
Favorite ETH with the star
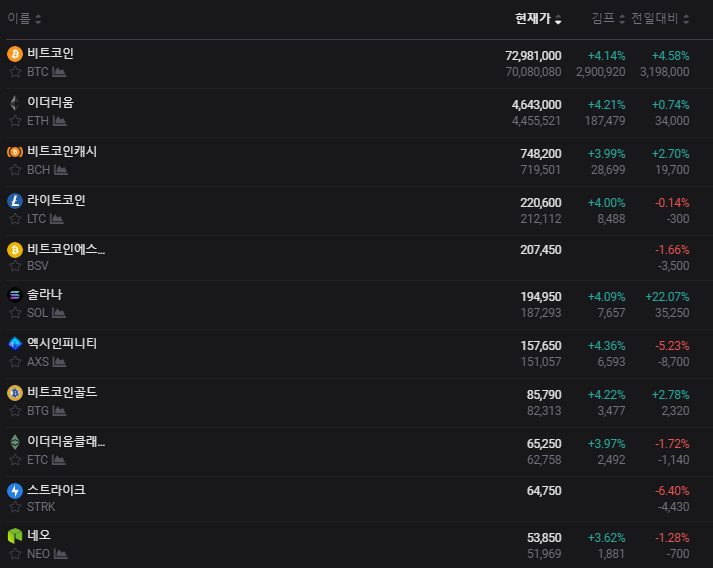point(15,121)
